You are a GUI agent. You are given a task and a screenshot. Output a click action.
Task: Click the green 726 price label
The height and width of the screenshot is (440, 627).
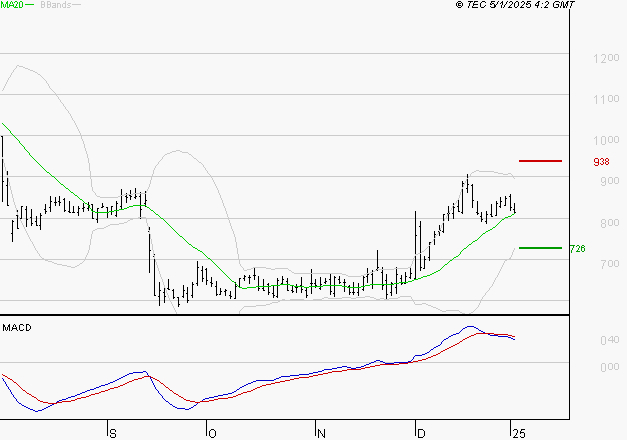point(577,248)
